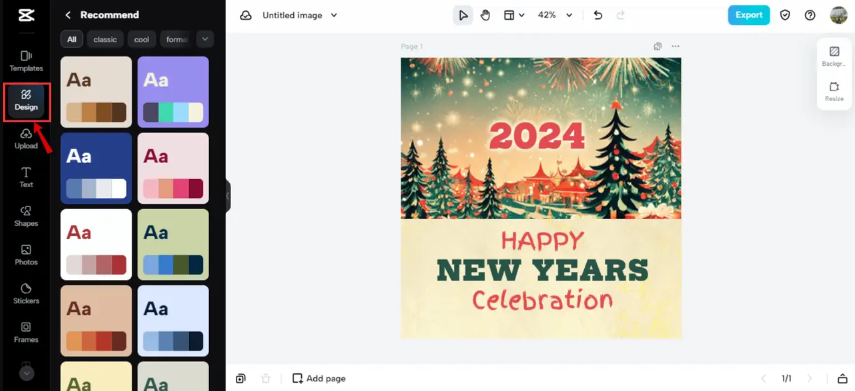
Task: Click Add page button
Action: [319, 378]
